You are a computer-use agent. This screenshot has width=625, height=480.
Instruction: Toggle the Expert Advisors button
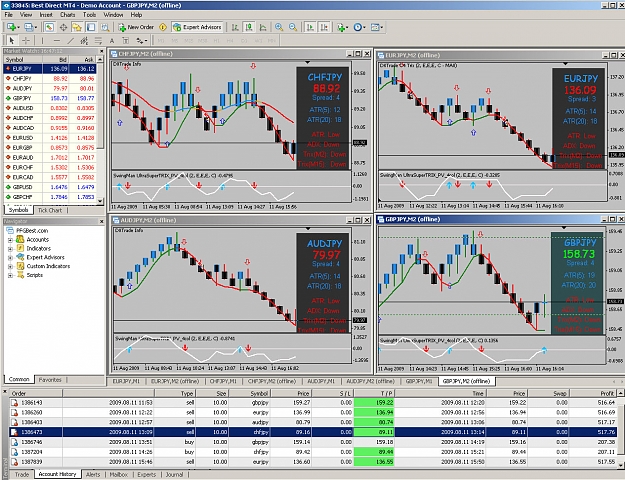[197, 27]
